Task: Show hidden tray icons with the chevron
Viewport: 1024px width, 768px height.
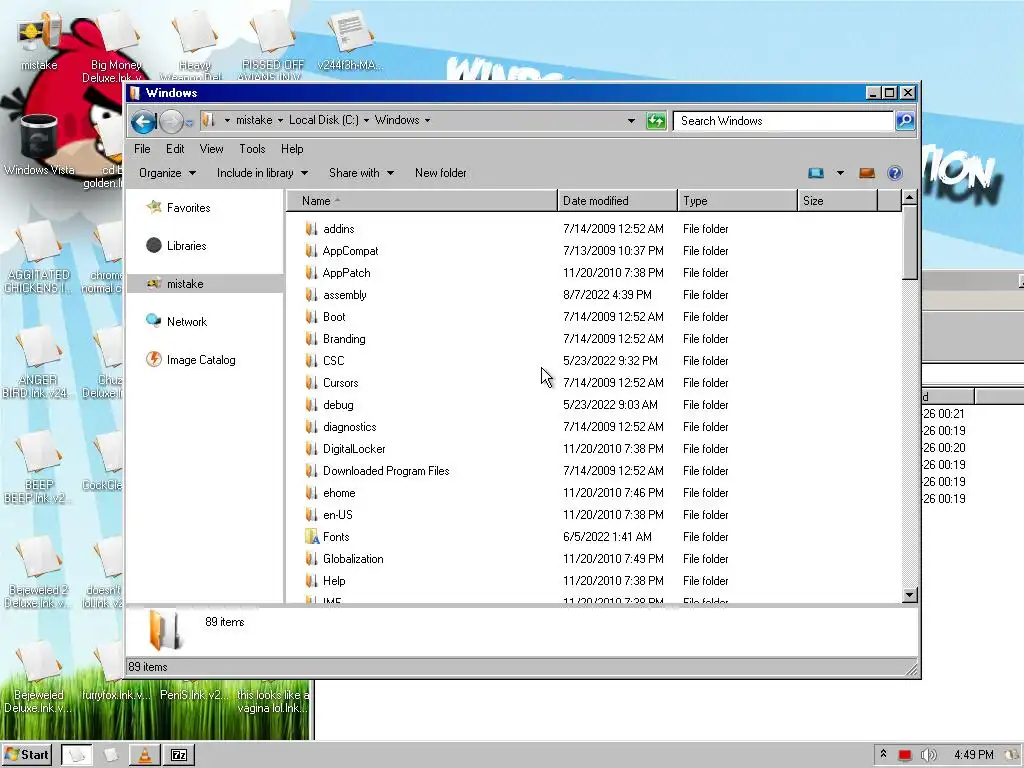Action: click(x=884, y=754)
